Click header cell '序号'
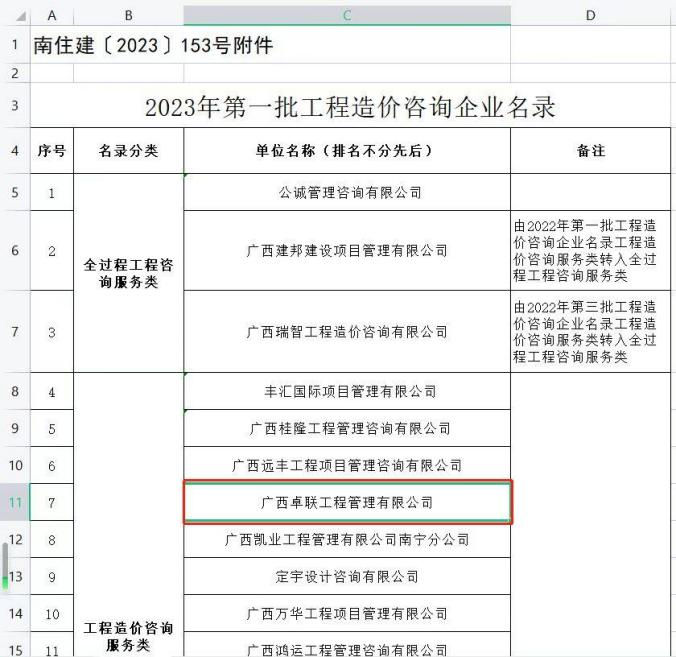The width and height of the screenshot is (676, 657). 52,151
